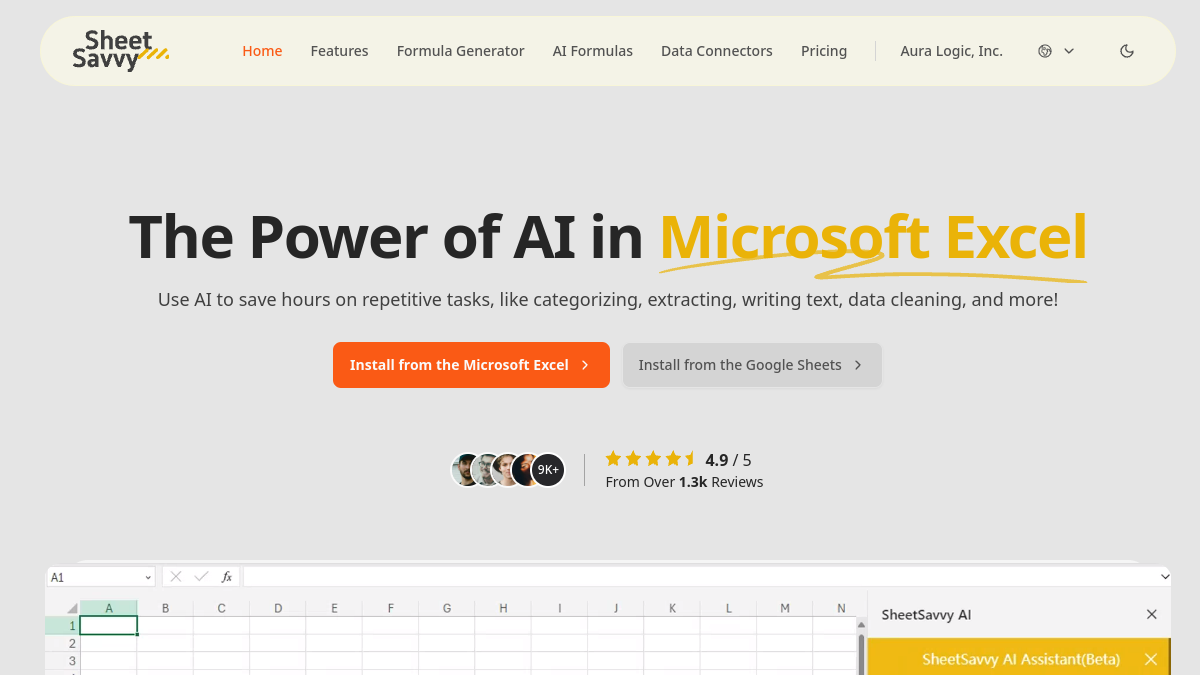
Task: Open the language globe dropdown
Action: point(1056,51)
